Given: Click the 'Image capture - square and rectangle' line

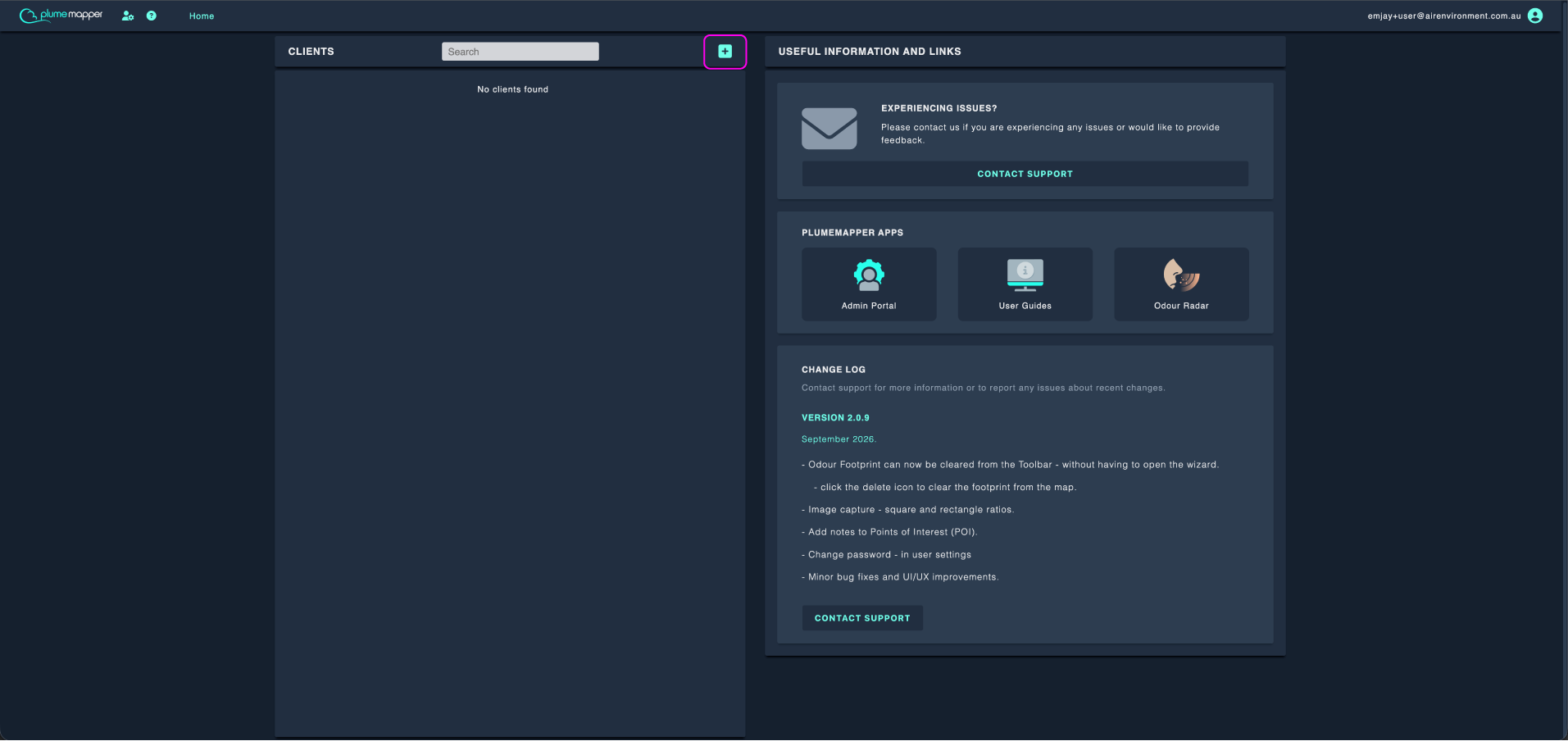Looking at the screenshot, I should (907, 510).
